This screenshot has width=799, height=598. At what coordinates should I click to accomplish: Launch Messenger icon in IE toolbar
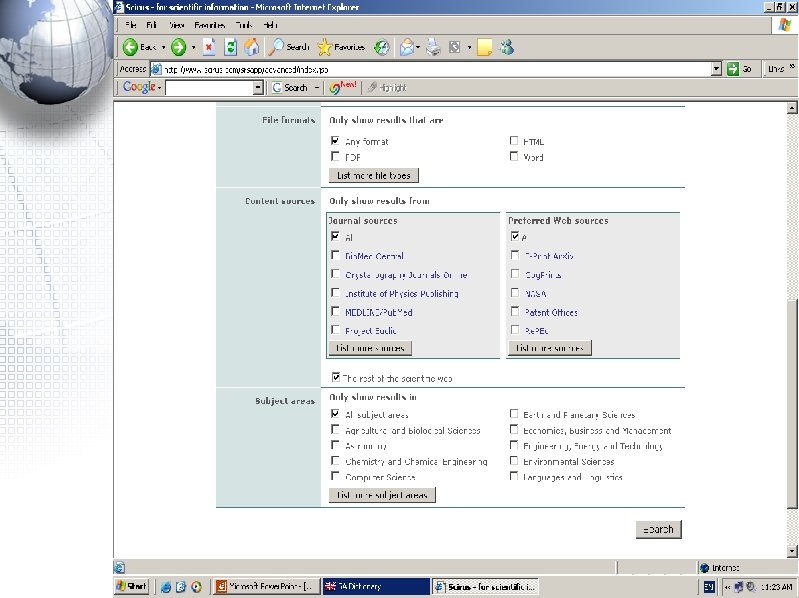tap(507, 47)
